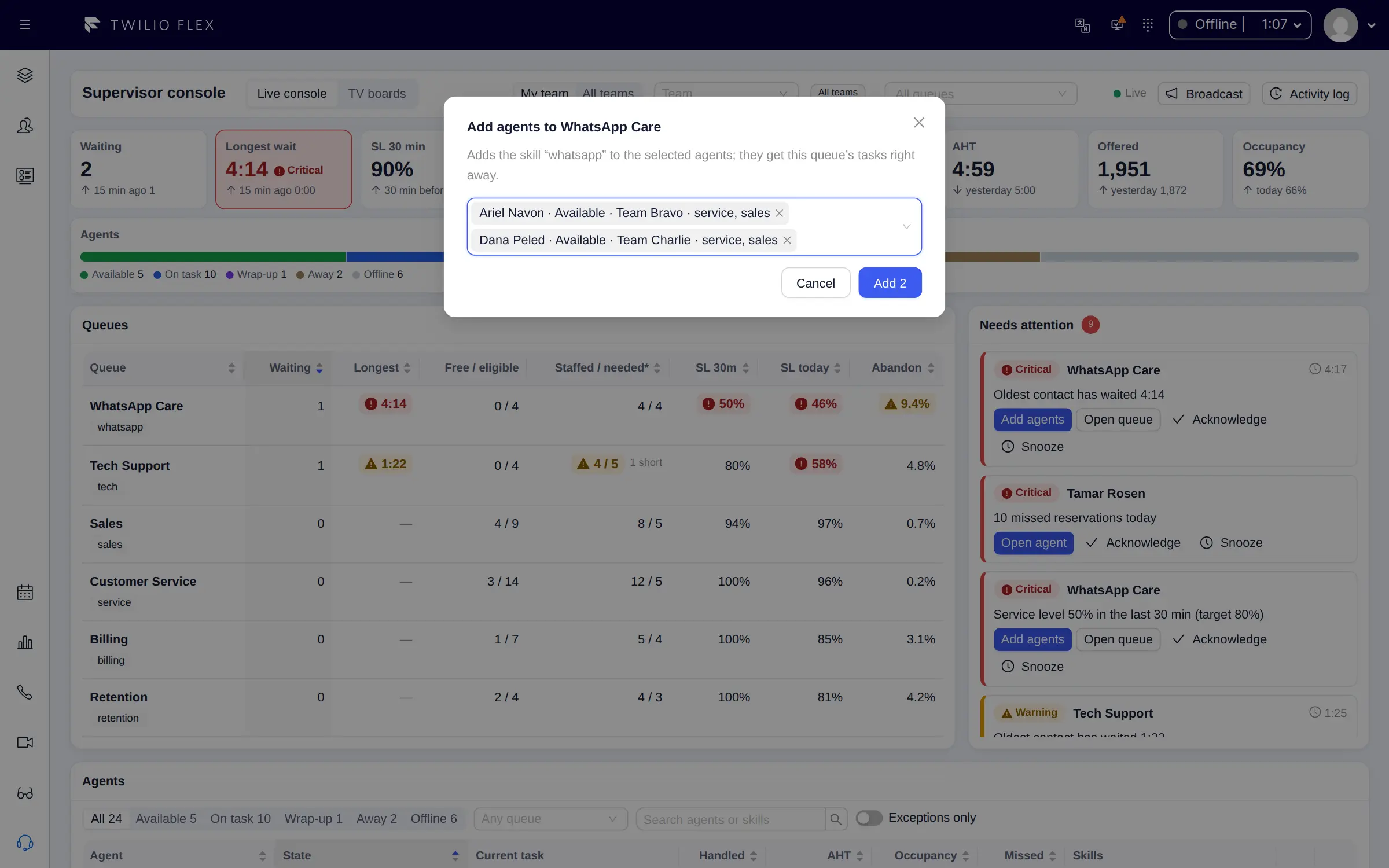
Task: Sort queues by Waiting column
Action: coord(296,368)
